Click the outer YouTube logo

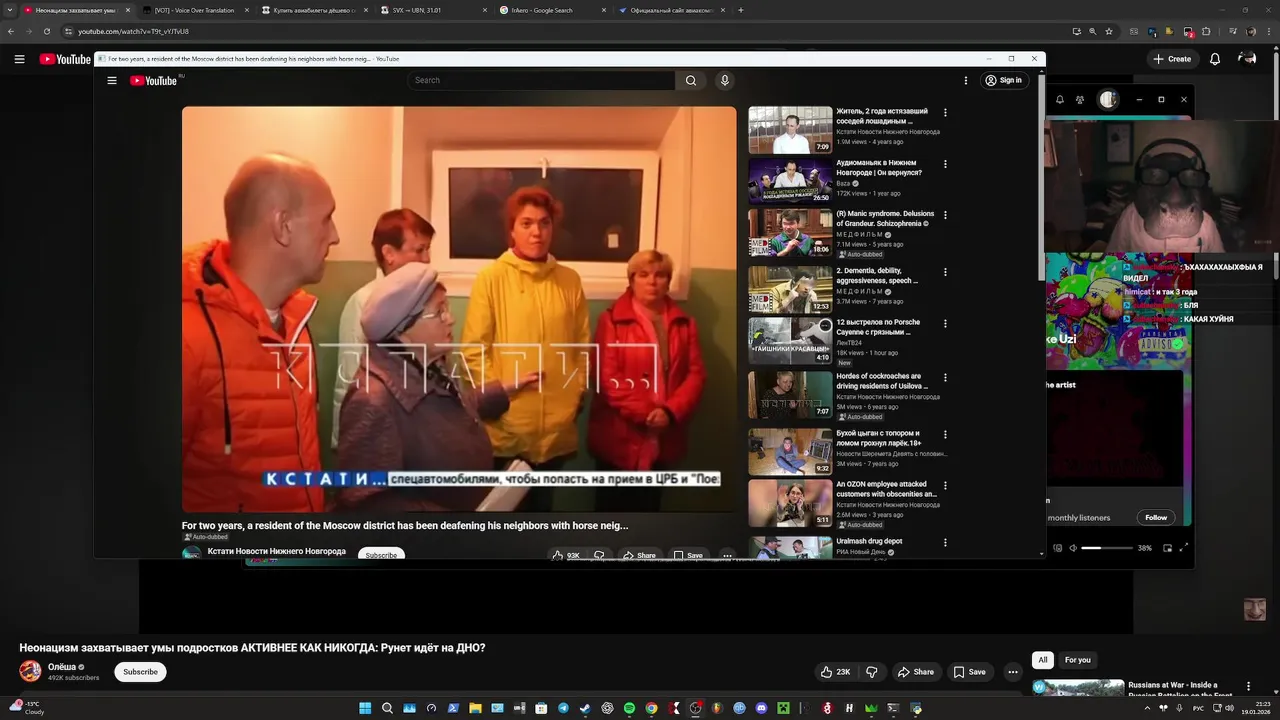(65, 59)
